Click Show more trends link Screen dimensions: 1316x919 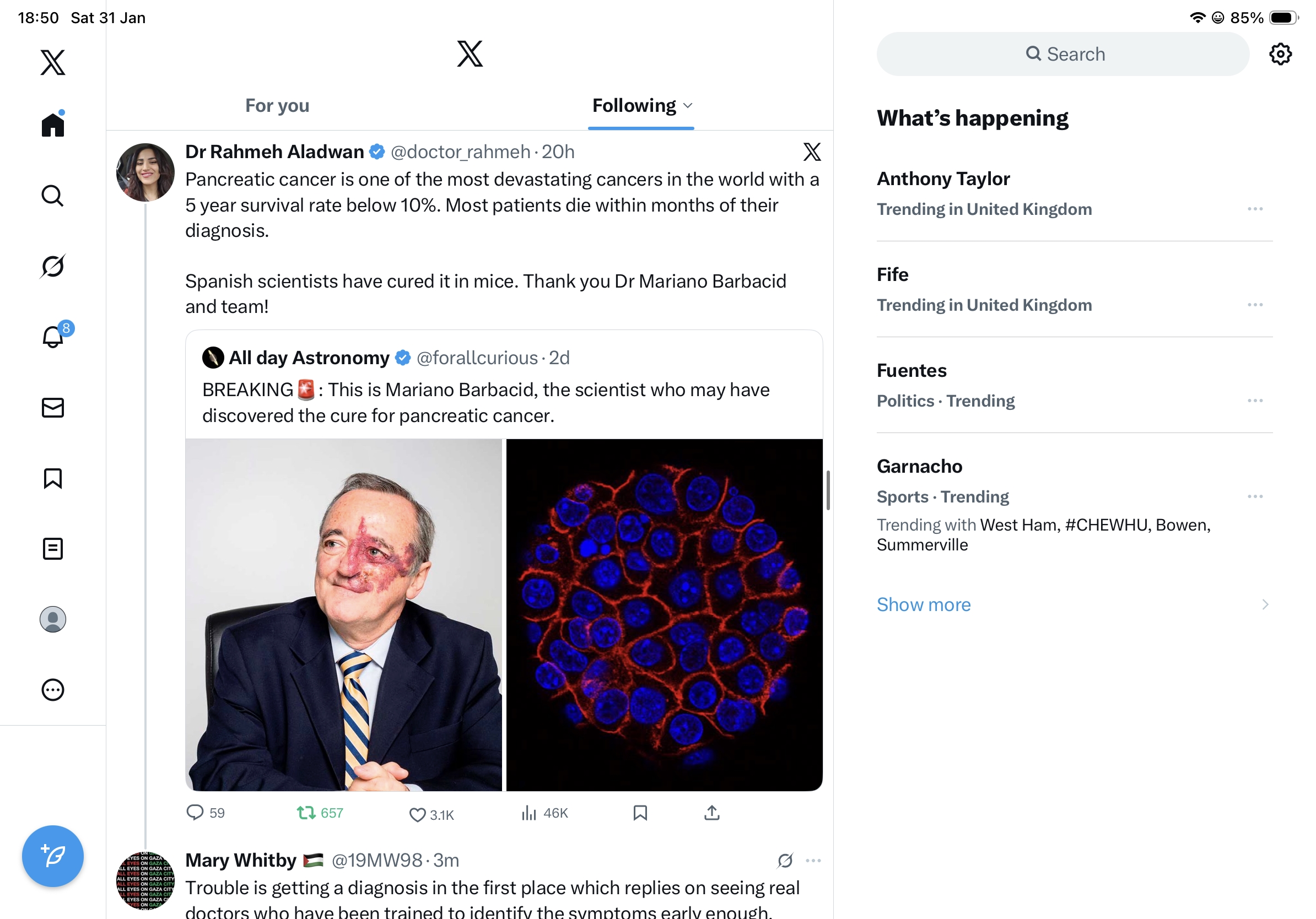[x=924, y=604]
